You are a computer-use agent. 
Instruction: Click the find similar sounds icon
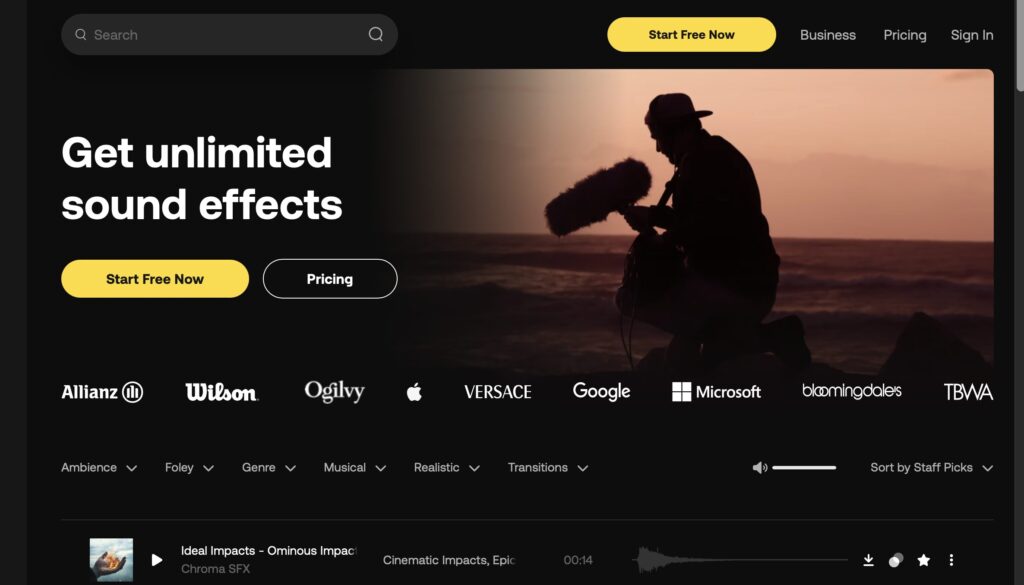(896, 560)
